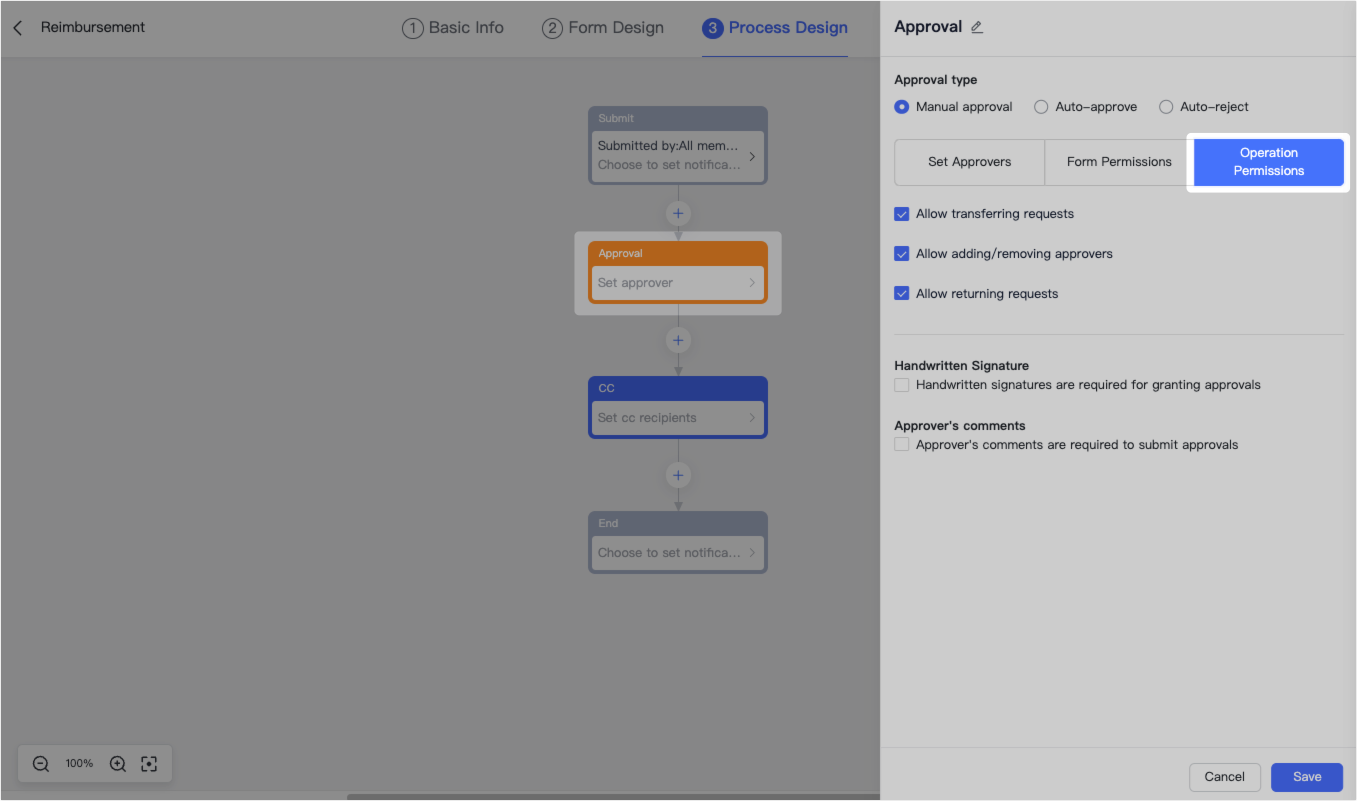Select Auto-reject type

(x=1166, y=107)
